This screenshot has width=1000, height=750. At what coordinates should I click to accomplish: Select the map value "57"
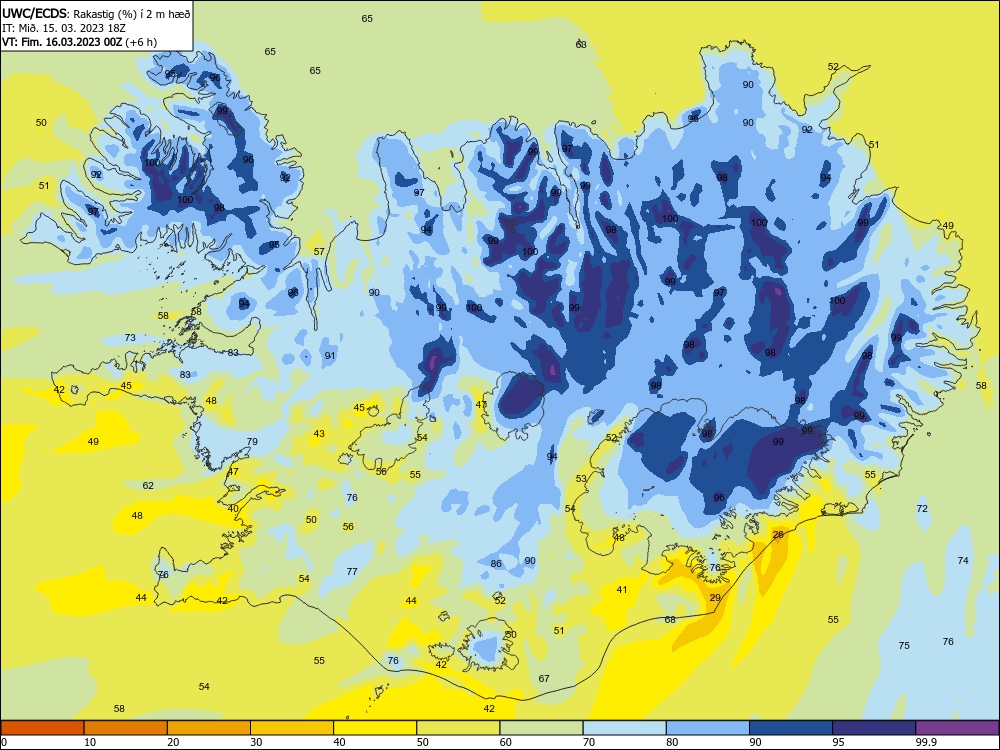(x=319, y=251)
